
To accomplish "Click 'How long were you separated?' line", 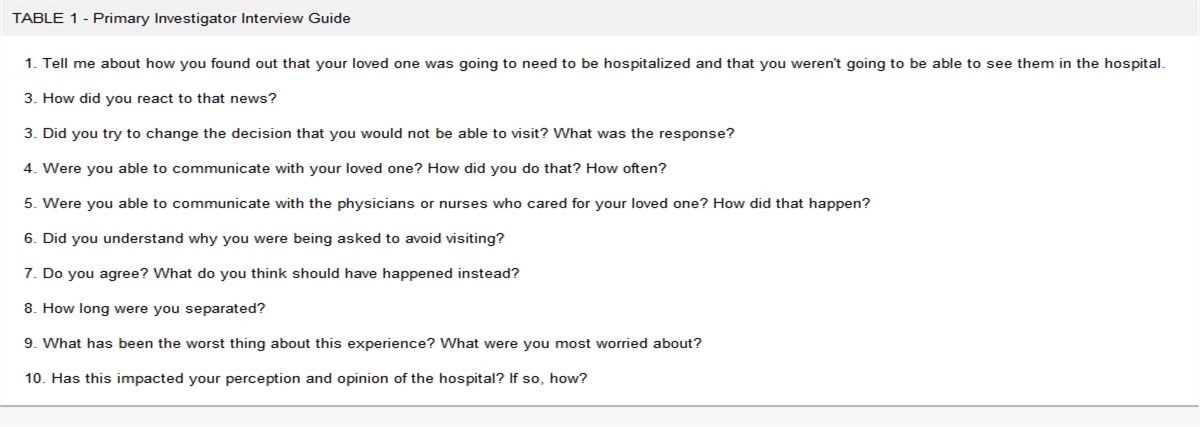I will (x=145, y=308).
